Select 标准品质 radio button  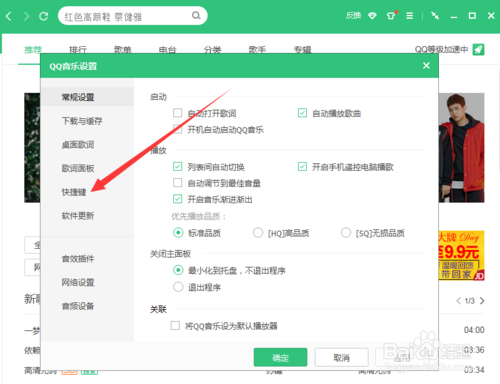pyautogui.click(x=178, y=232)
